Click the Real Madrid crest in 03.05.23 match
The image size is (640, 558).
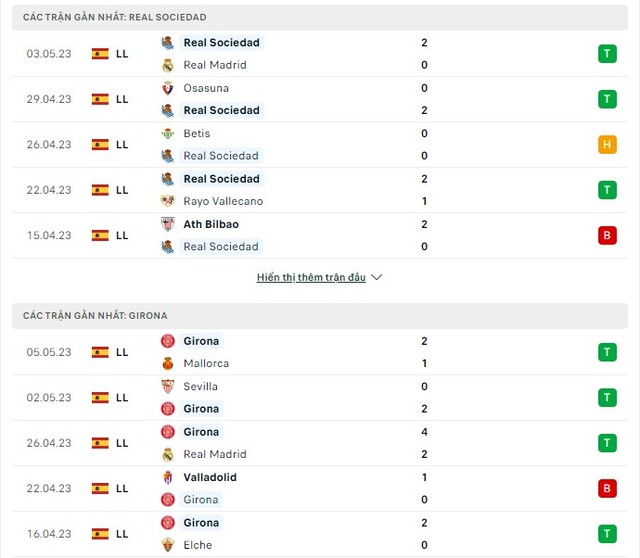[x=168, y=65]
